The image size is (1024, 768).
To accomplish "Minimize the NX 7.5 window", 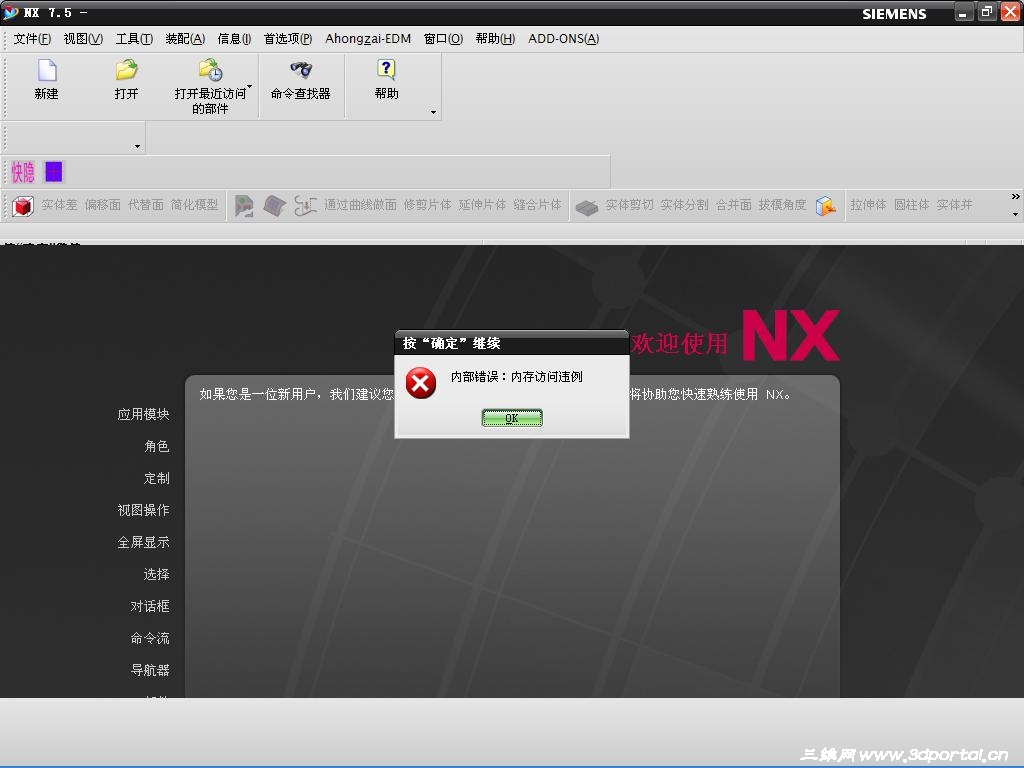I will pos(963,12).
